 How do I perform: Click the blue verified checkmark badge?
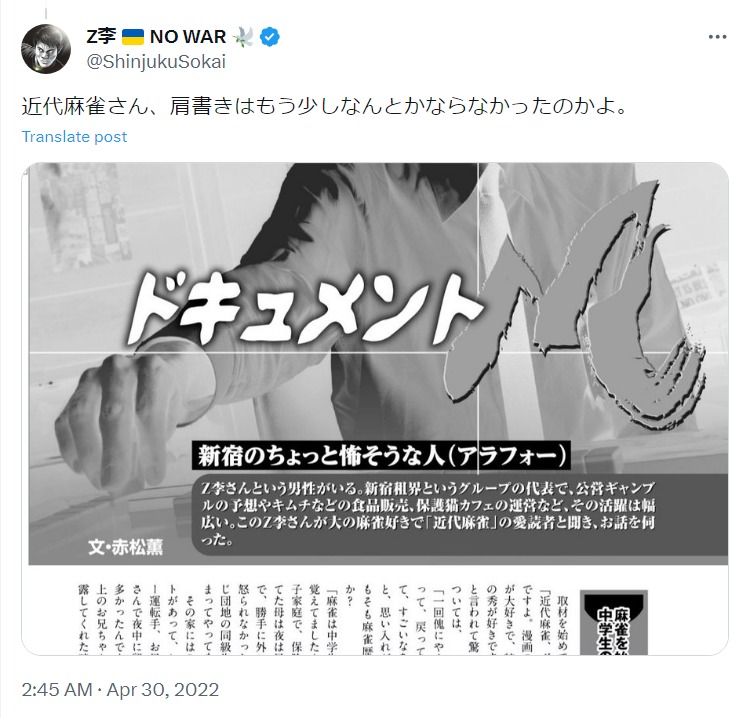tap(270, 37)
